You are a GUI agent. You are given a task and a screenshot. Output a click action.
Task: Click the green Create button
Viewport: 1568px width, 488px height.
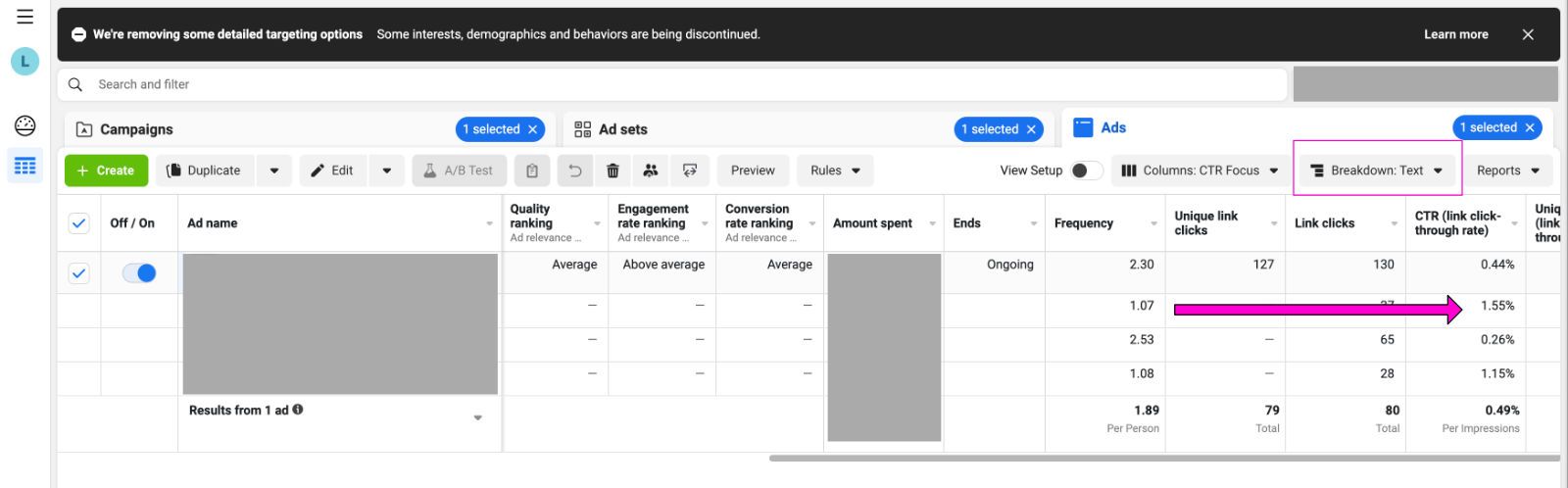106,171
